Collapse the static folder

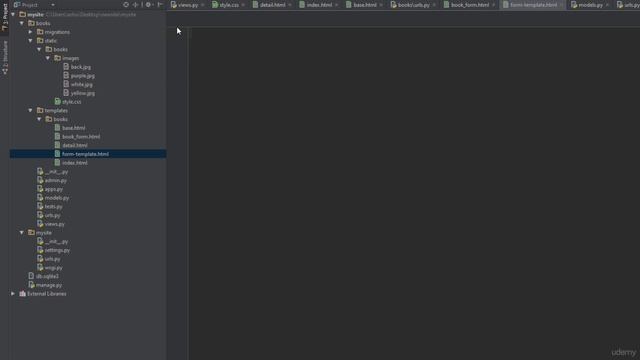click(31, 41)
